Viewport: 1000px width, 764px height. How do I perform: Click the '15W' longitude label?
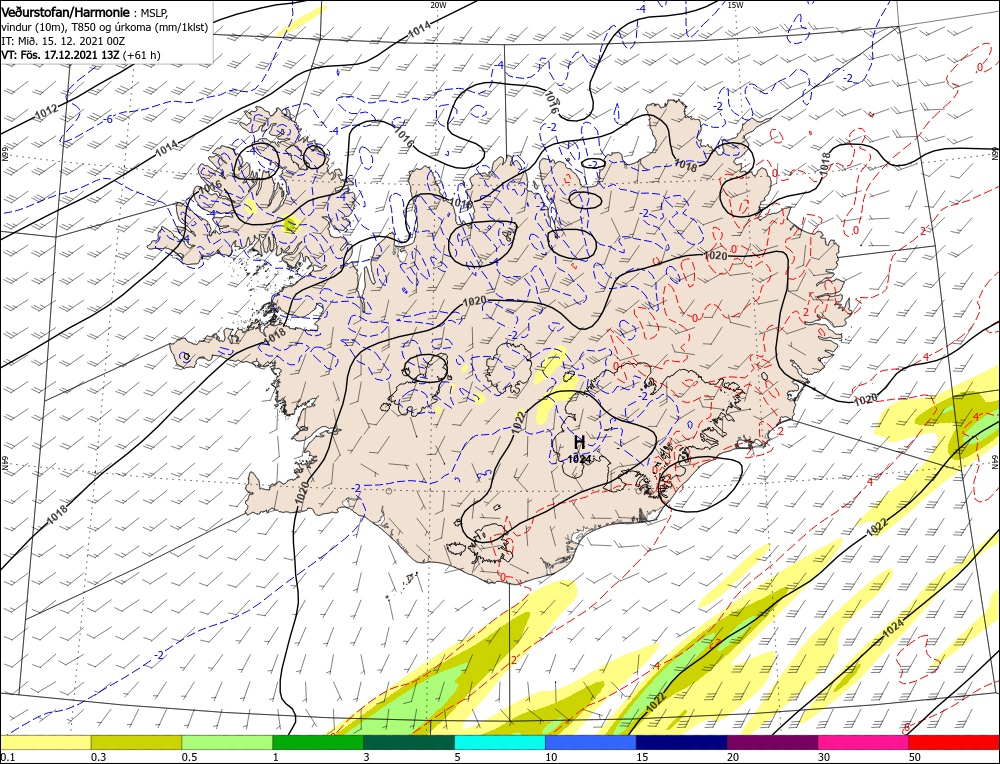(735, 5)
